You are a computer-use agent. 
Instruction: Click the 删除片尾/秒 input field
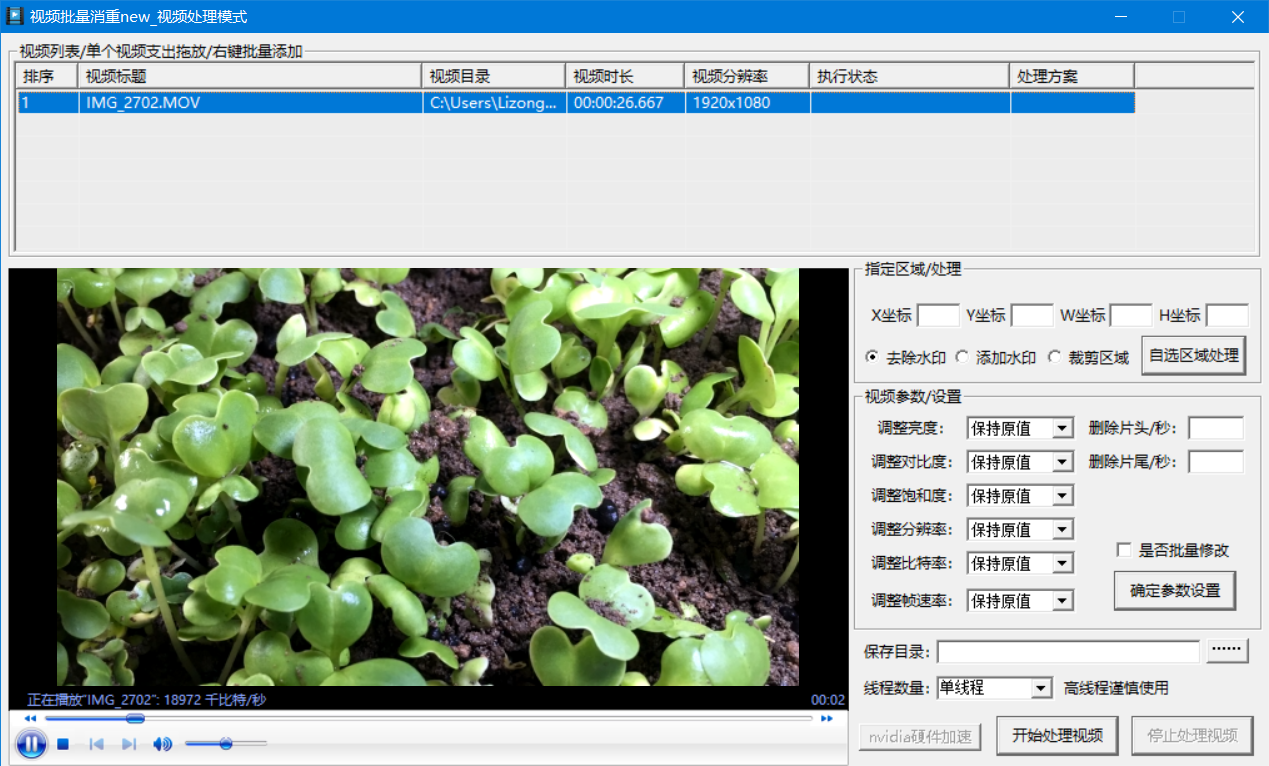(1216, 462)
